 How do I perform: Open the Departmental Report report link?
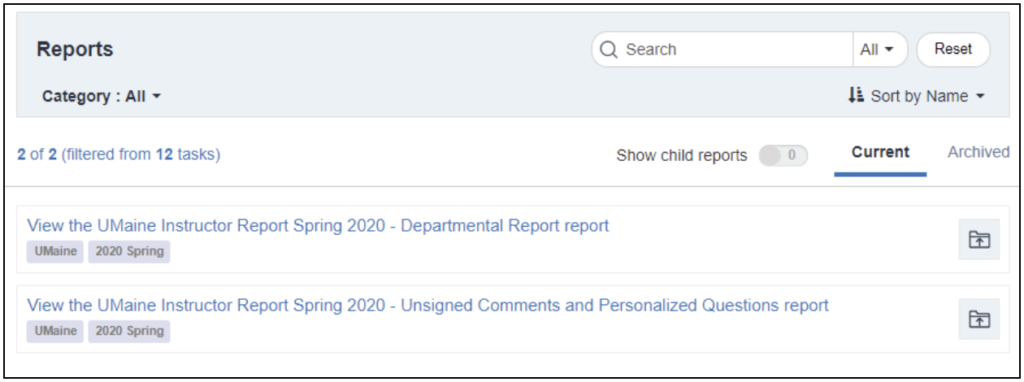coord(317,226)
